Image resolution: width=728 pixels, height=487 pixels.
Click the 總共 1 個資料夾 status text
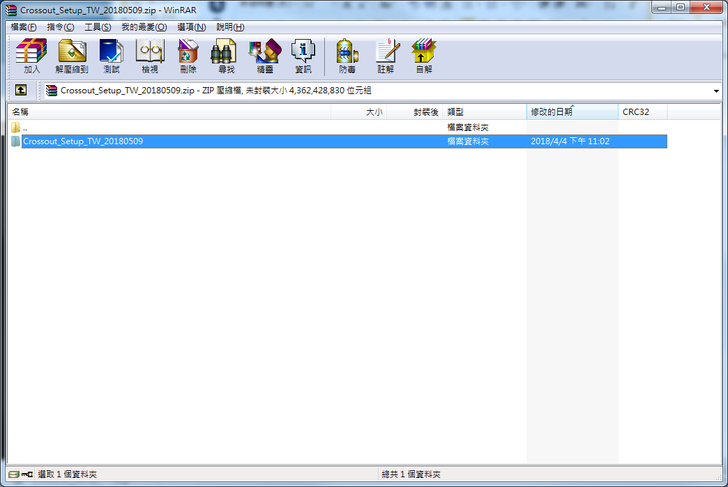(411, 474)
